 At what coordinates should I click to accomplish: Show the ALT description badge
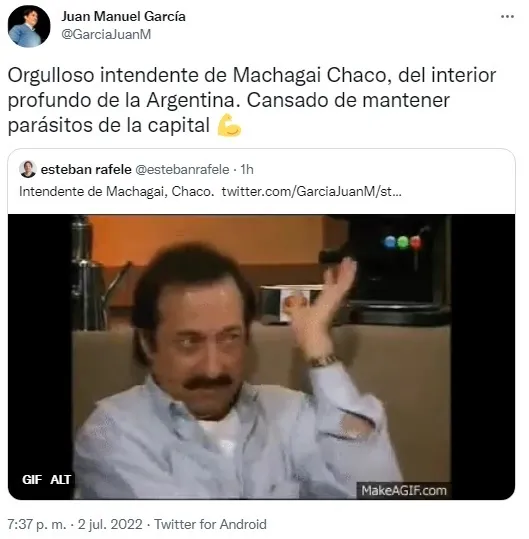tap(60, 479)
